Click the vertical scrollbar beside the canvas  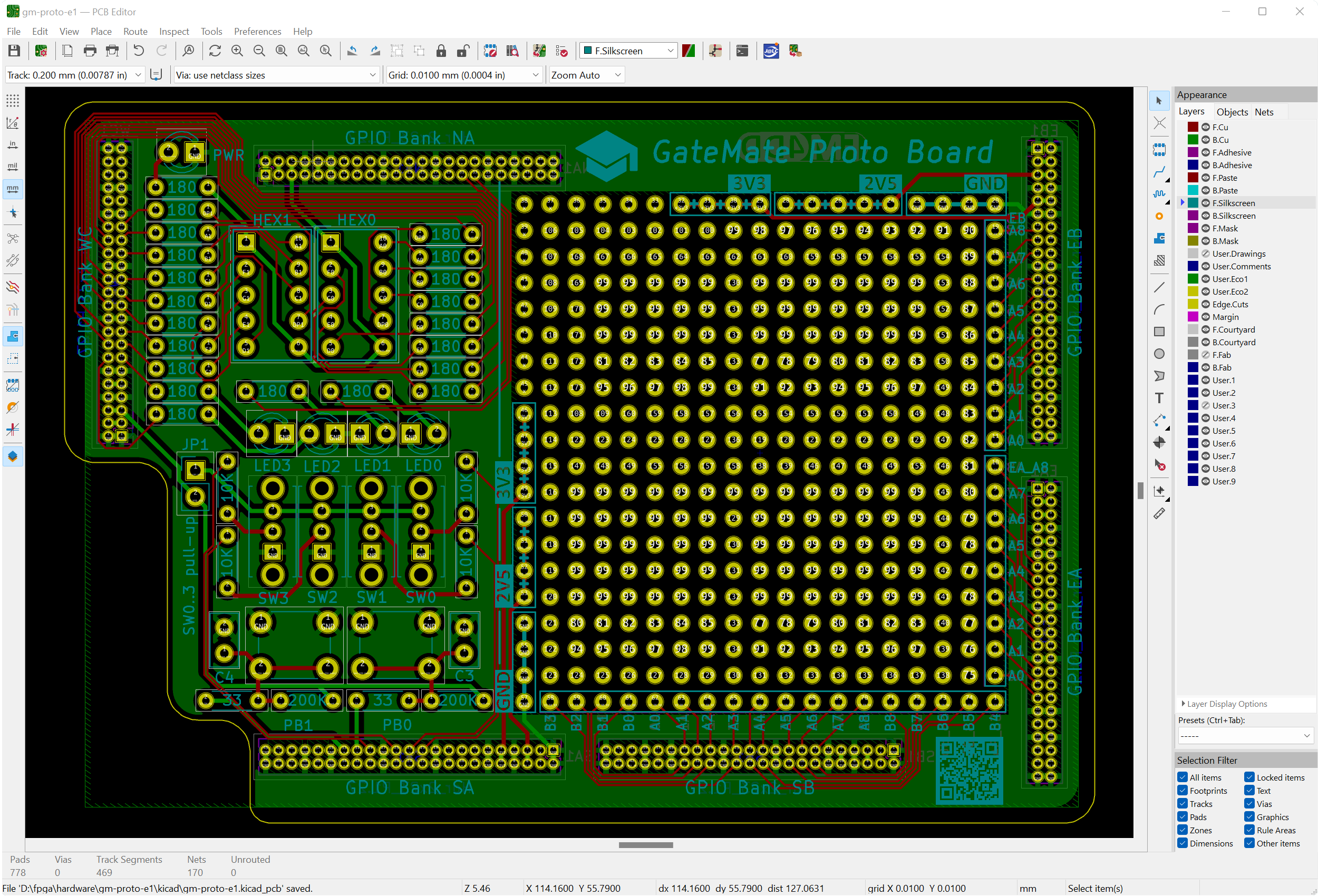(x=1140, y=490)
